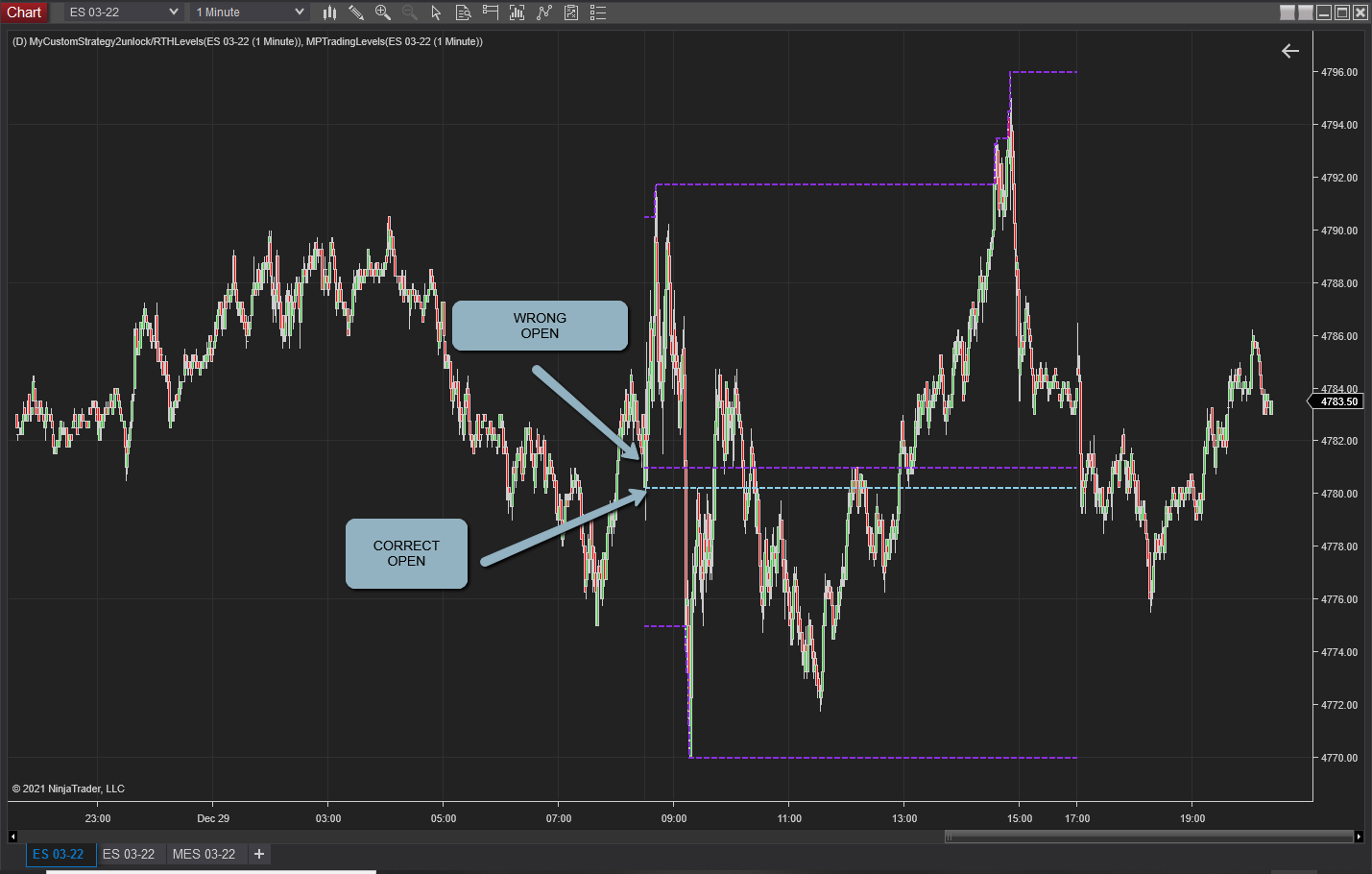Click the 23:00 time axis label
1372x874 pixels.
tap(98, 818)
